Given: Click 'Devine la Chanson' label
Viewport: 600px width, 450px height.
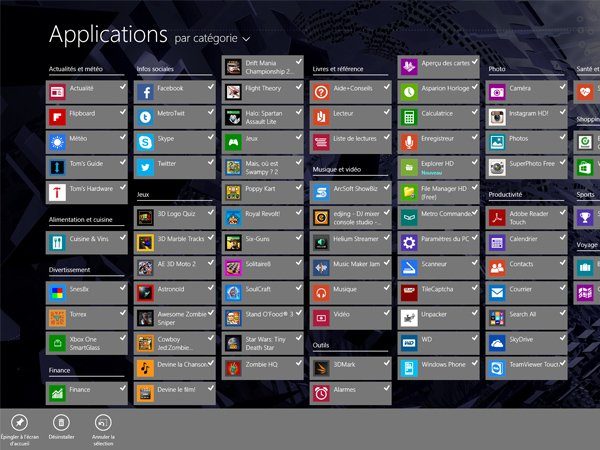Looking at the screenshot, I should 183,365.
